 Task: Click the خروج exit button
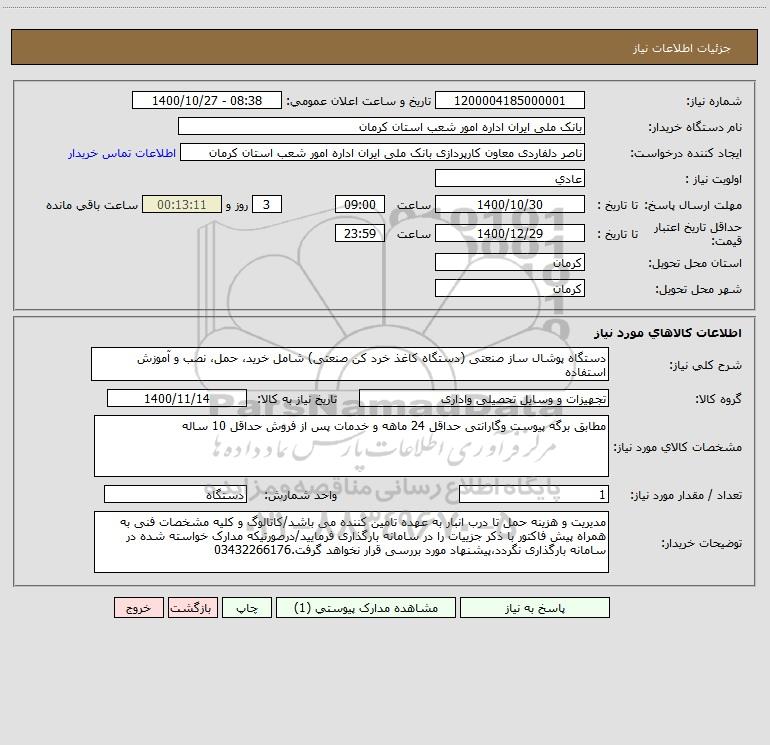coord(138,607)
